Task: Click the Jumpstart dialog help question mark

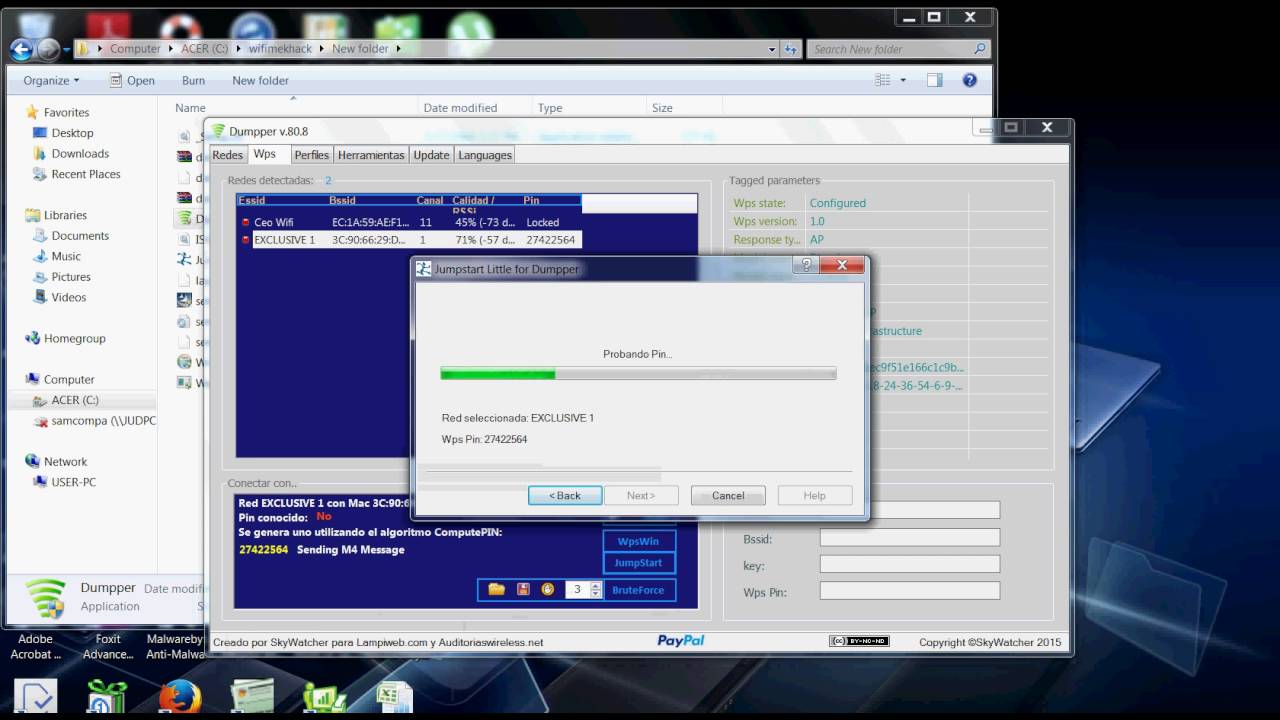Action: (805, 266)
